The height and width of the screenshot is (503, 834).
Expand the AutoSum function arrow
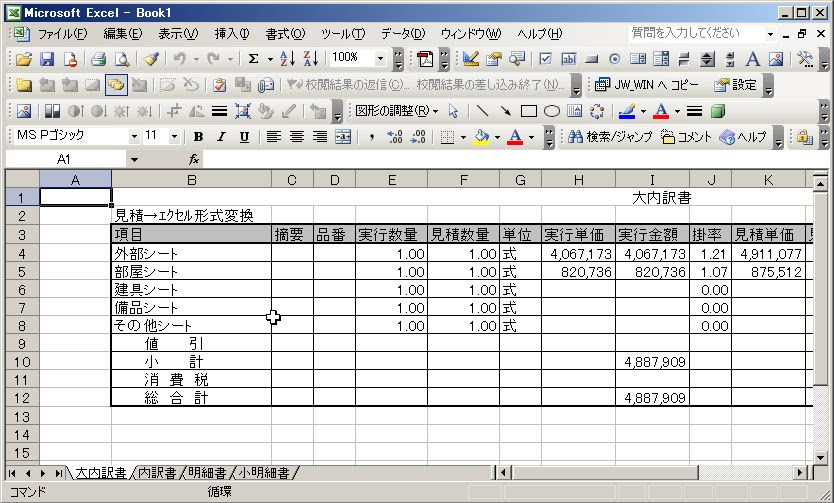270,59
